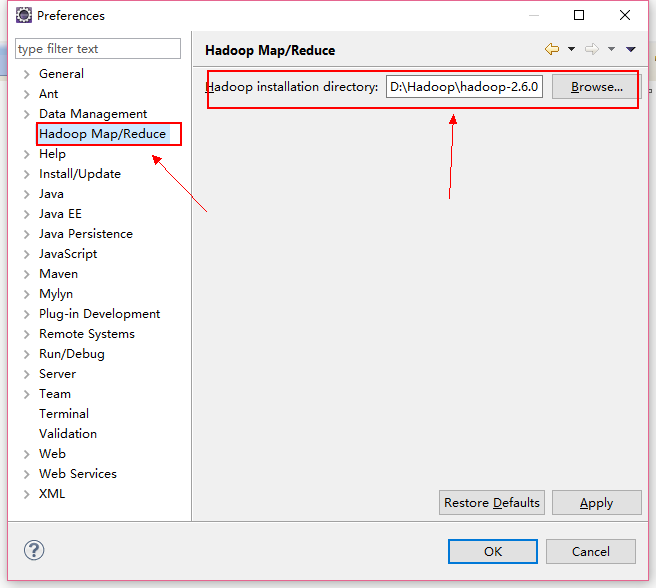The image size is (656, 588).
Task: Select Remote Systems in the tree
Action: tap(87, 334)
